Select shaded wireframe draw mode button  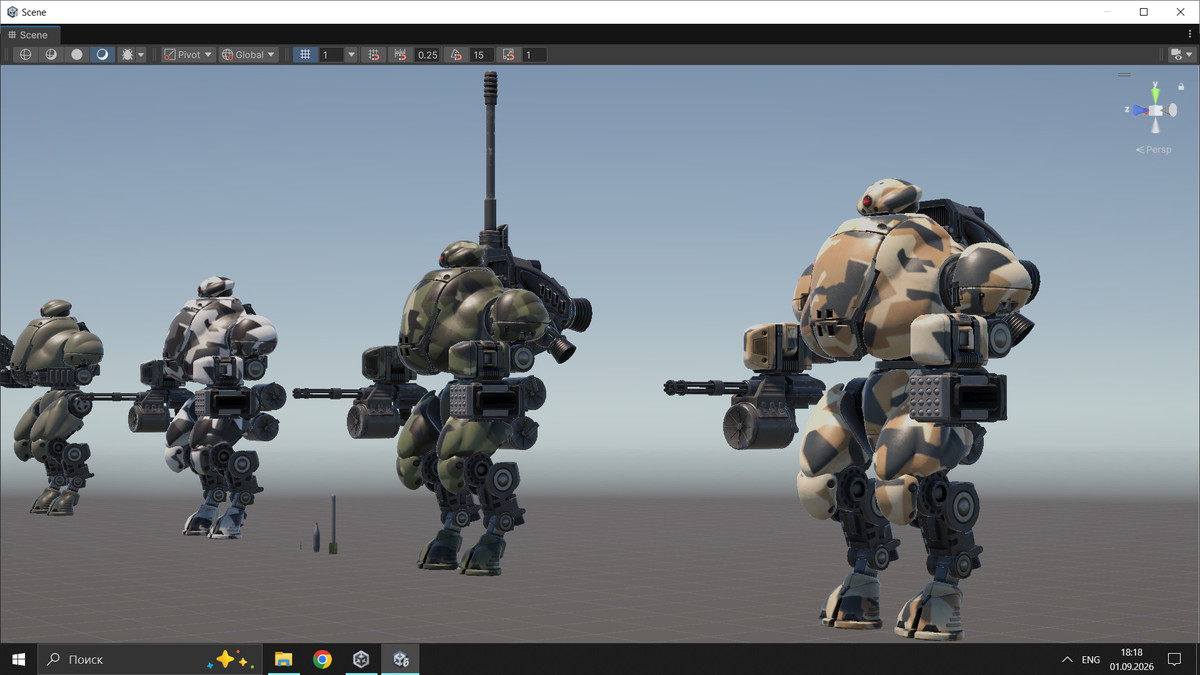[x=51, y=55]
